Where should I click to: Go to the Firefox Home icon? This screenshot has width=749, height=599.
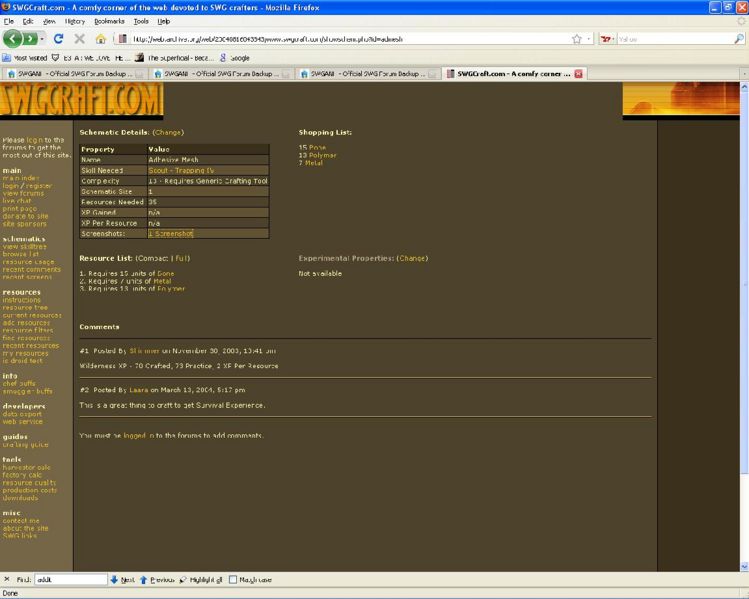click(x=99, y=39)
